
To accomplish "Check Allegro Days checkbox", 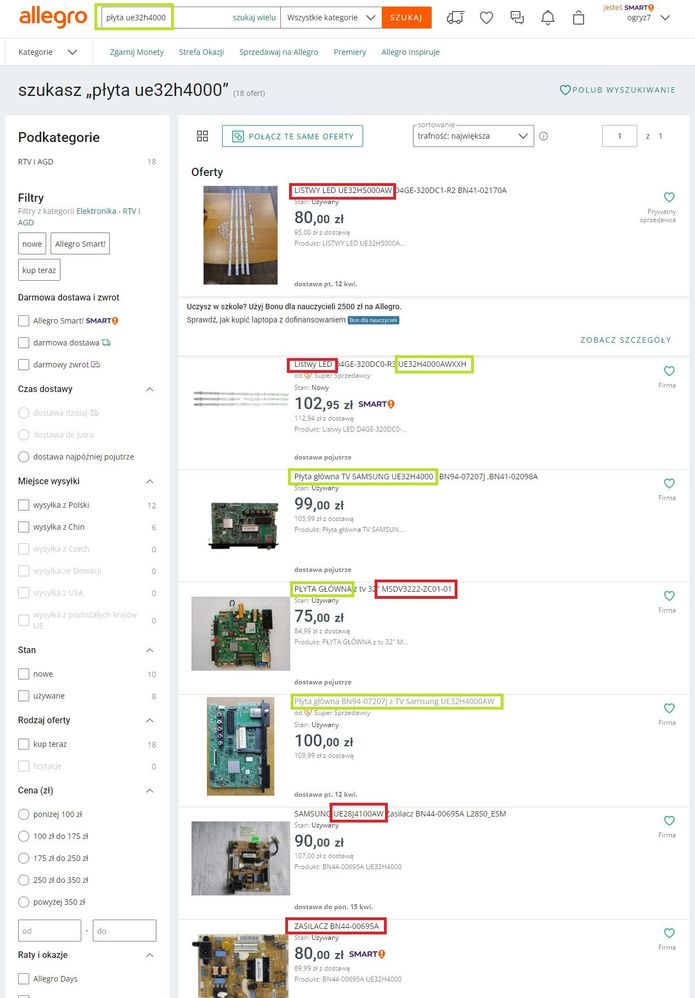I will pyautogui.click(x=24, y=978).
